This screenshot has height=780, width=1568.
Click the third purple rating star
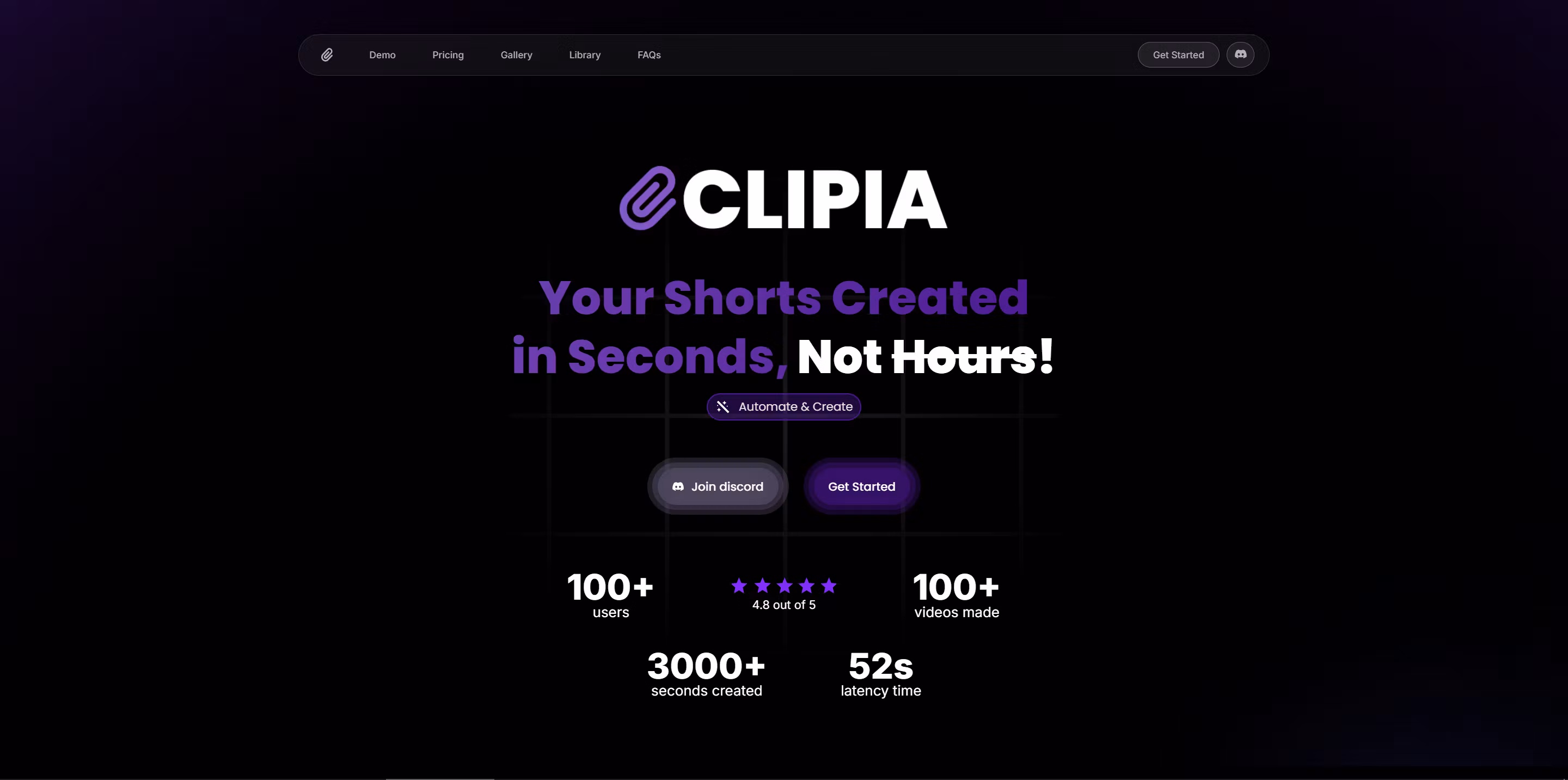click(785, 586)
